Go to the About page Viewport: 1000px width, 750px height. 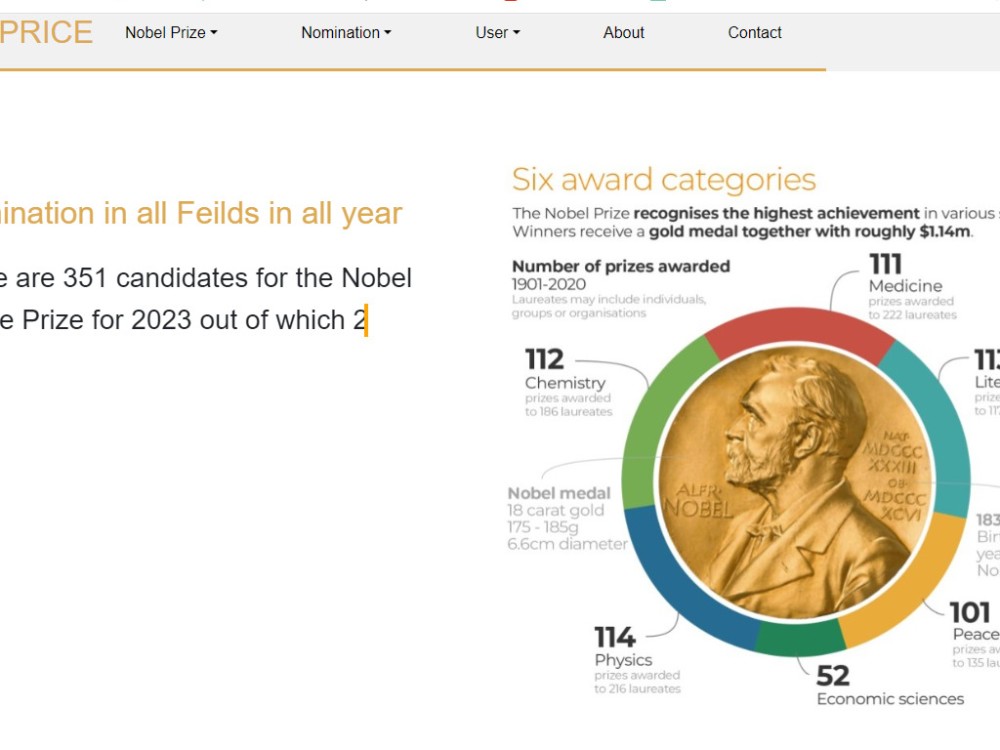624,33
